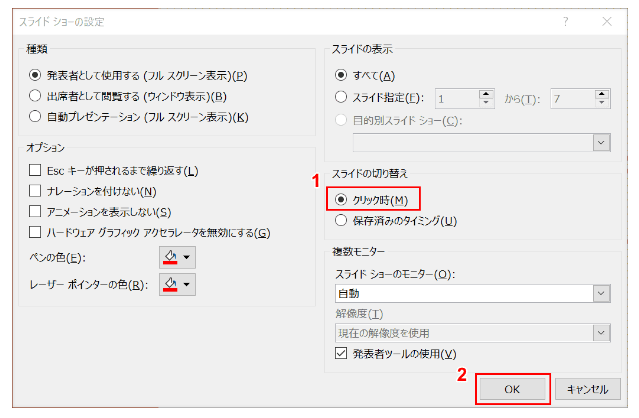Expand the スライド ショーのモニター dropdown

[x=601, y=293]
